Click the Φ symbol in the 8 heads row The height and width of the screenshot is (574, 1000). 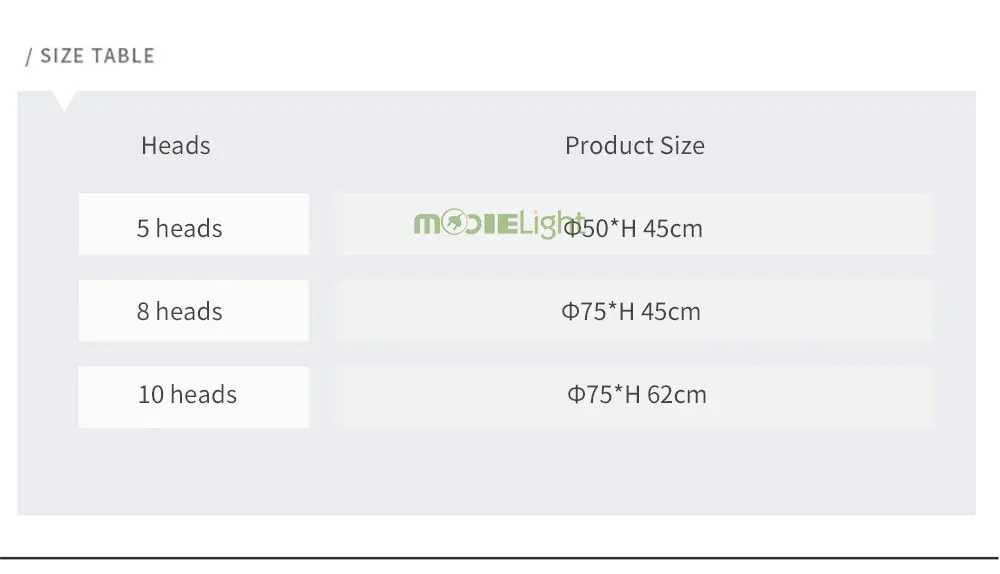pos(570,311)
